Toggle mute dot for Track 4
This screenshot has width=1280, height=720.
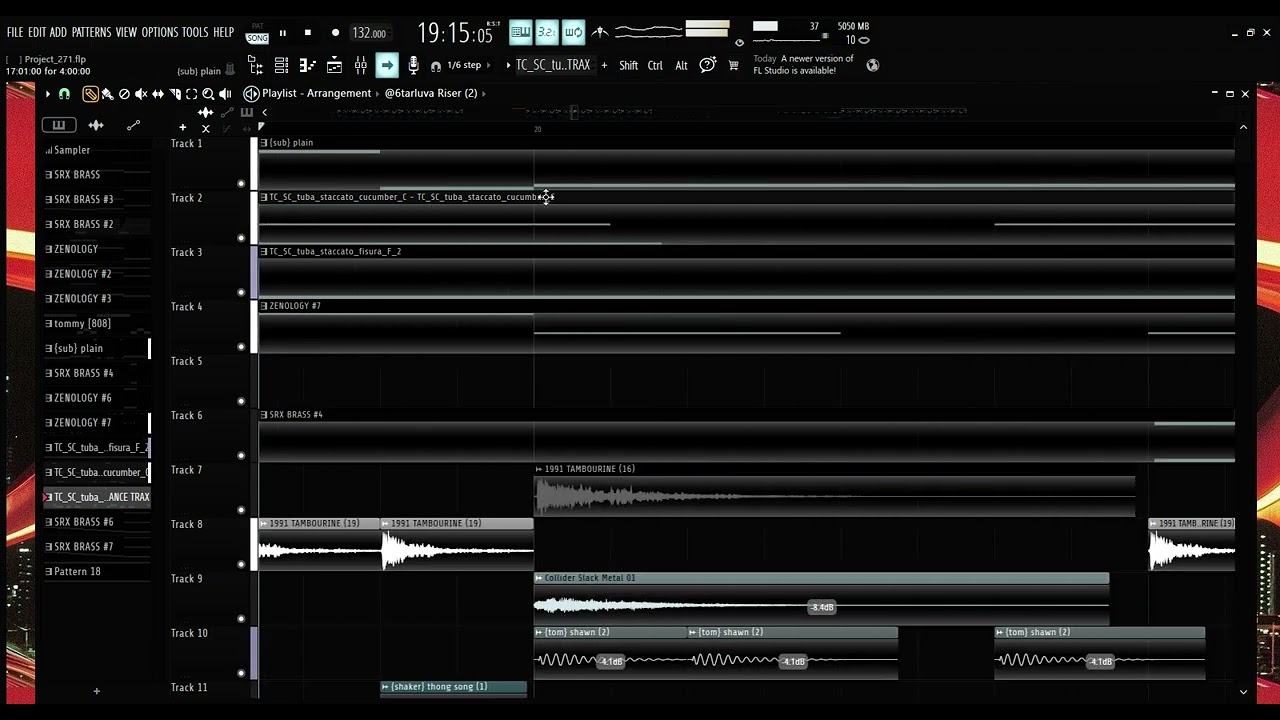point(241,346)
